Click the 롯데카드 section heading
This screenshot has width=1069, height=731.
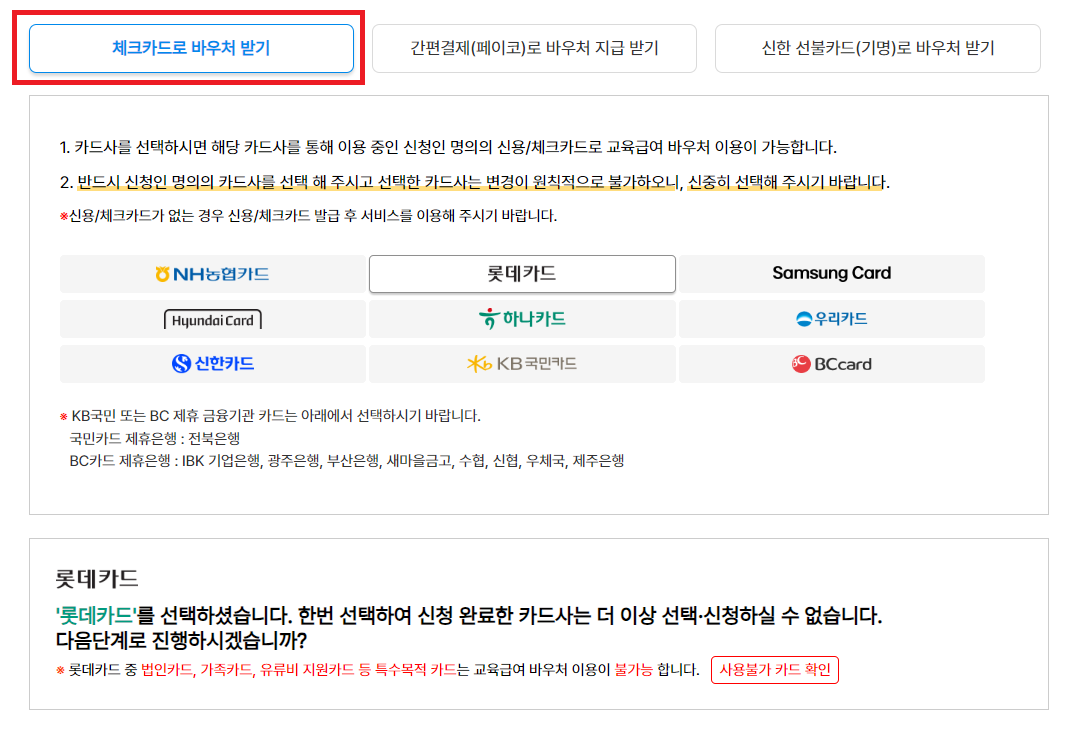click(97, 579)
